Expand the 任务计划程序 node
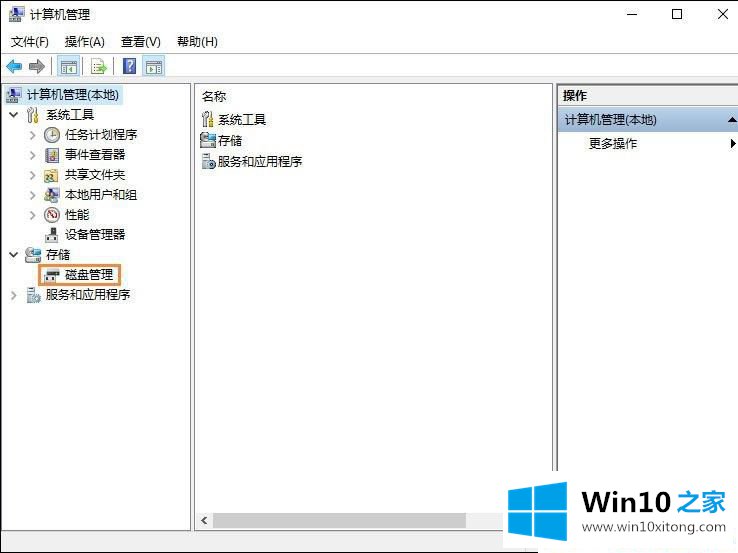The width and height of the screenshot is (738, 553). (32, 135)
